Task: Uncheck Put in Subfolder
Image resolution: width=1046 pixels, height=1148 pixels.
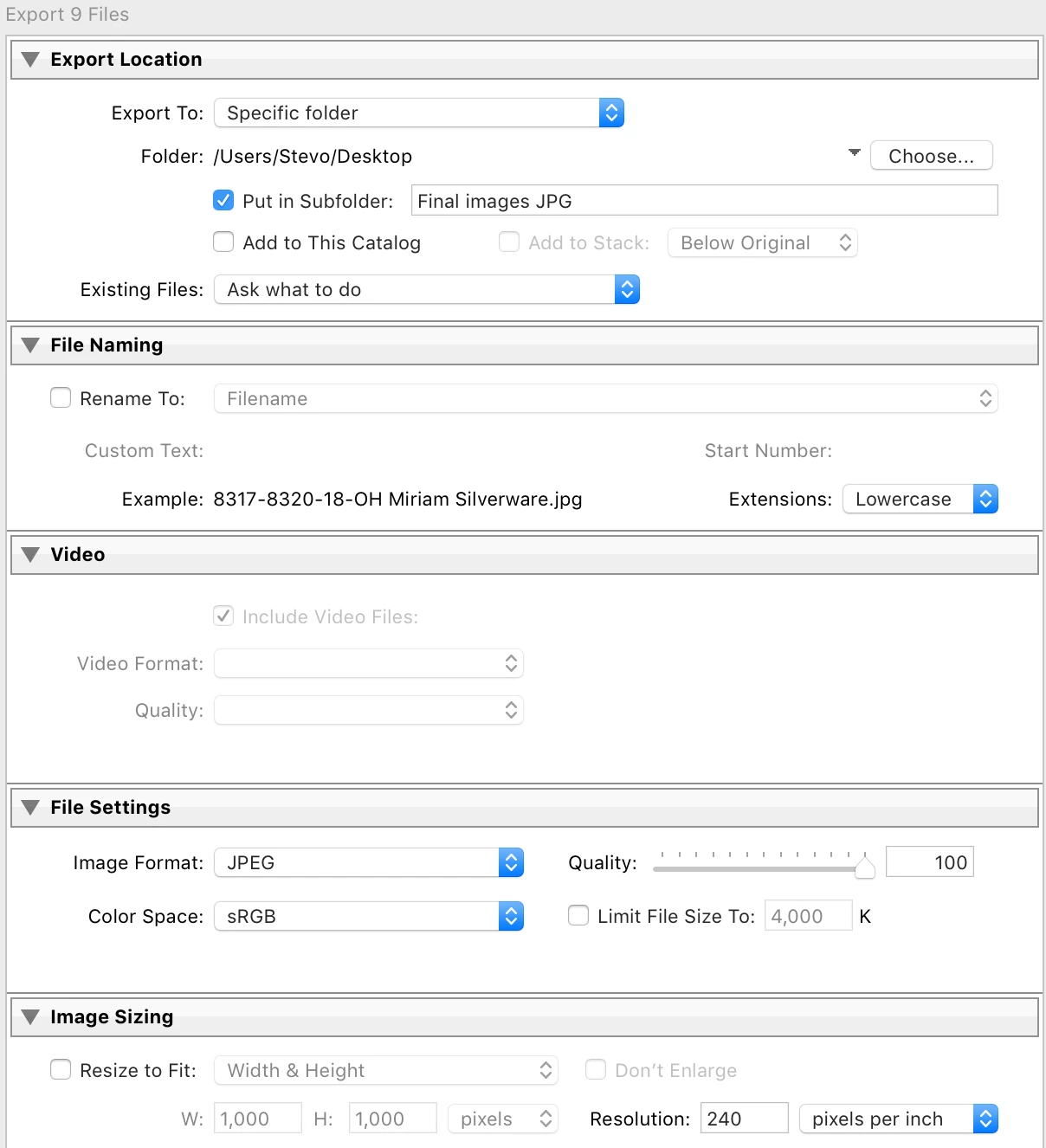Action: pos(223,201)
